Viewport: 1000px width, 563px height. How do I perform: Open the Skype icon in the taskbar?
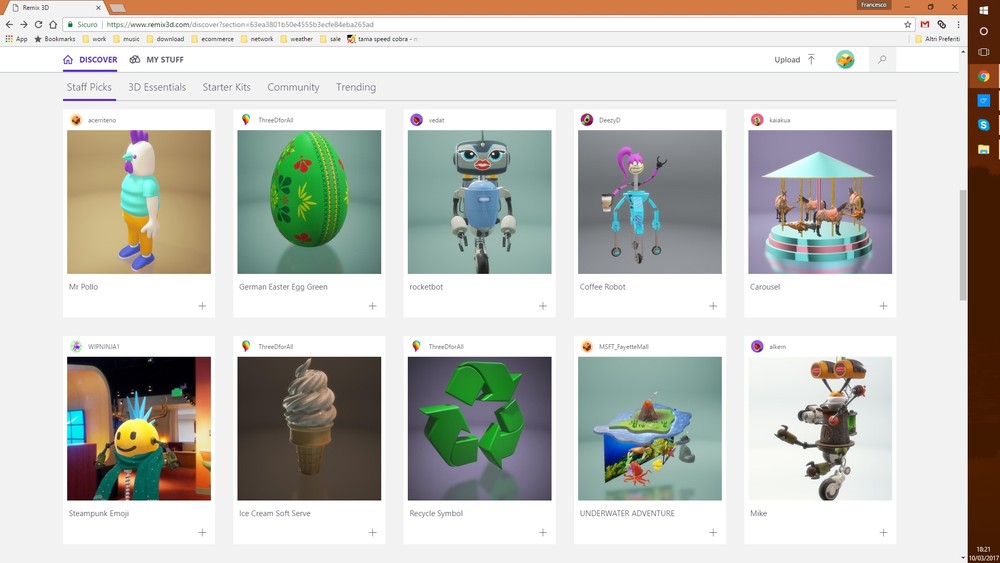pos(984,124)
